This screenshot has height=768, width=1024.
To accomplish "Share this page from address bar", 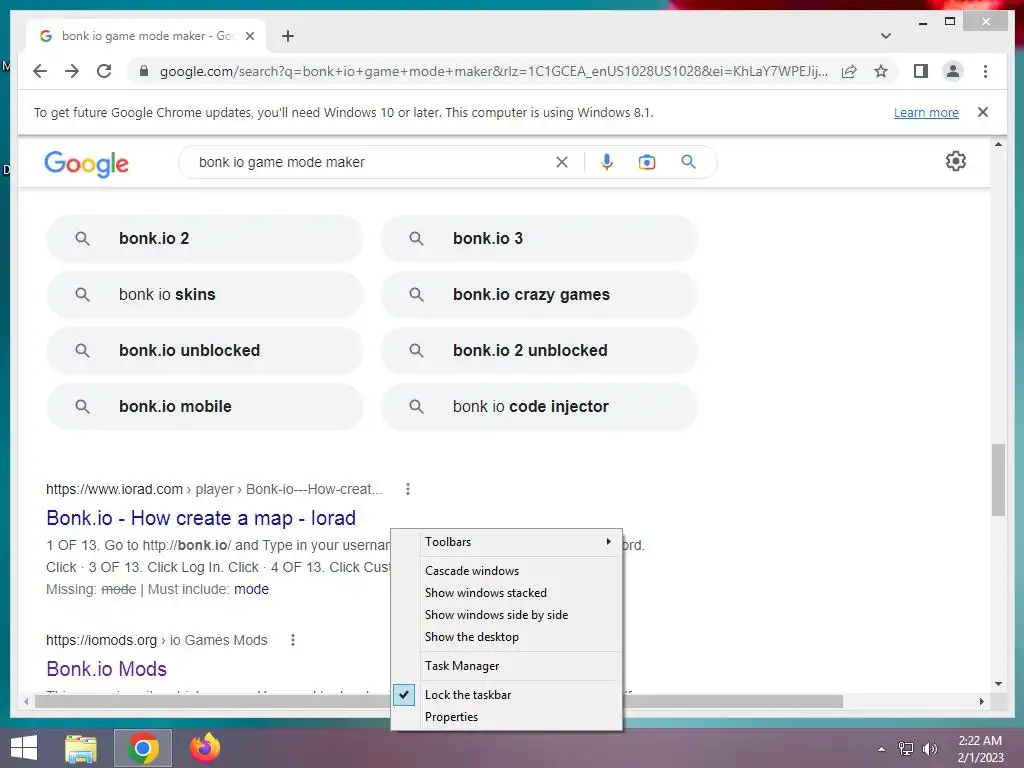I will pos(849,71).
